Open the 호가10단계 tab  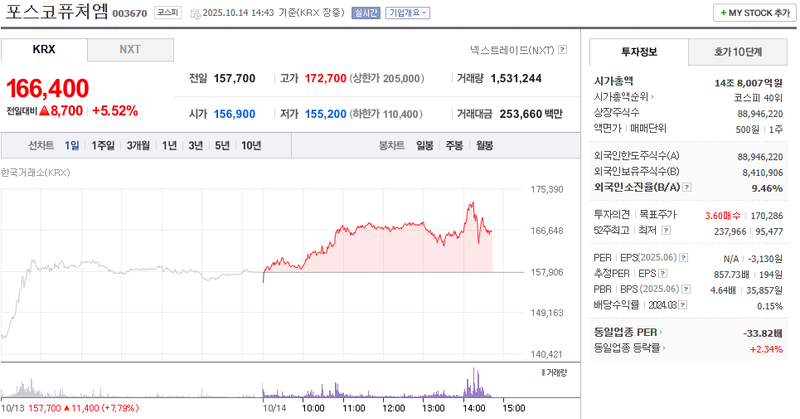pyautogui.click(x=737, y=52)
